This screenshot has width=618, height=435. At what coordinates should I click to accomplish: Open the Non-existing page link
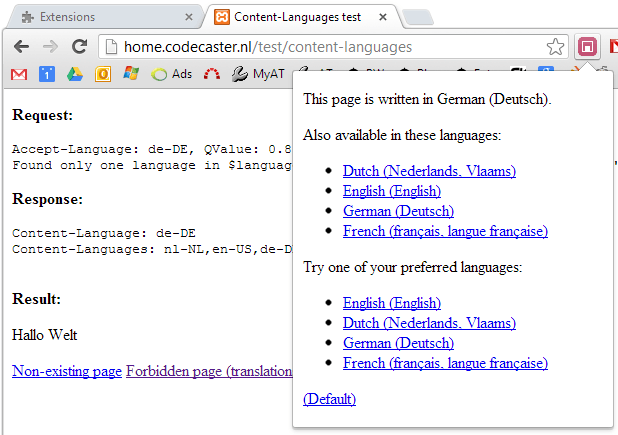click(x=67, y=371)
